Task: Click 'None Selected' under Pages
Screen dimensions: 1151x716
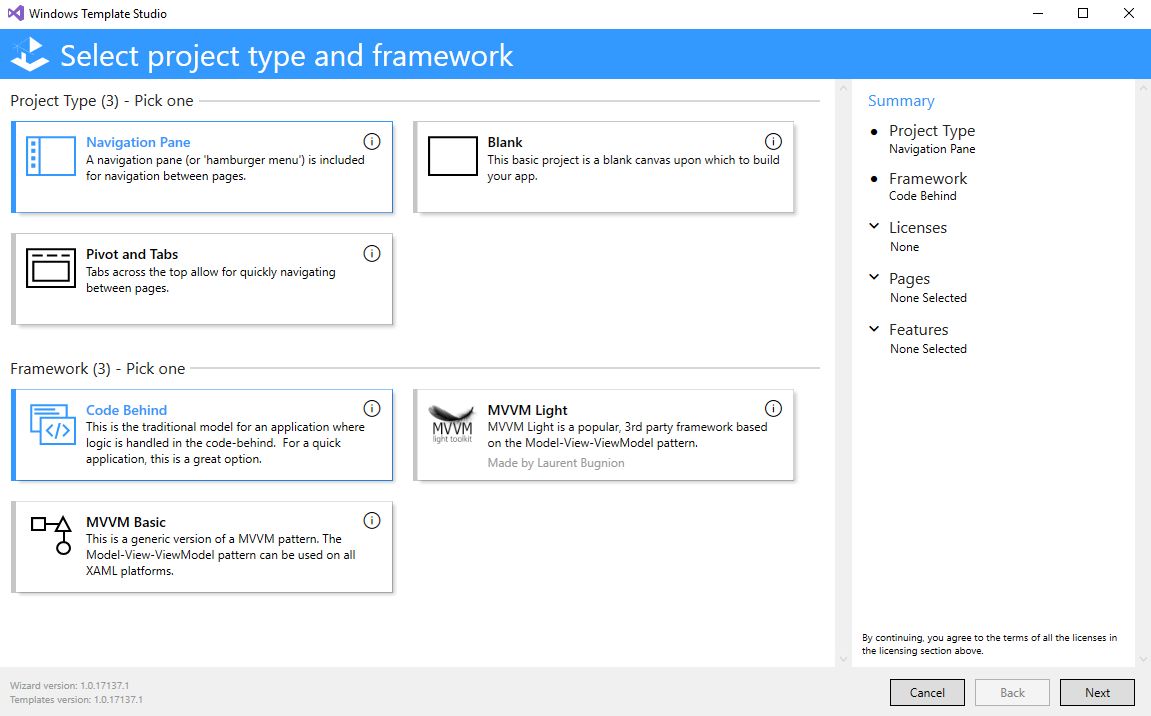Action: [929, 297]
